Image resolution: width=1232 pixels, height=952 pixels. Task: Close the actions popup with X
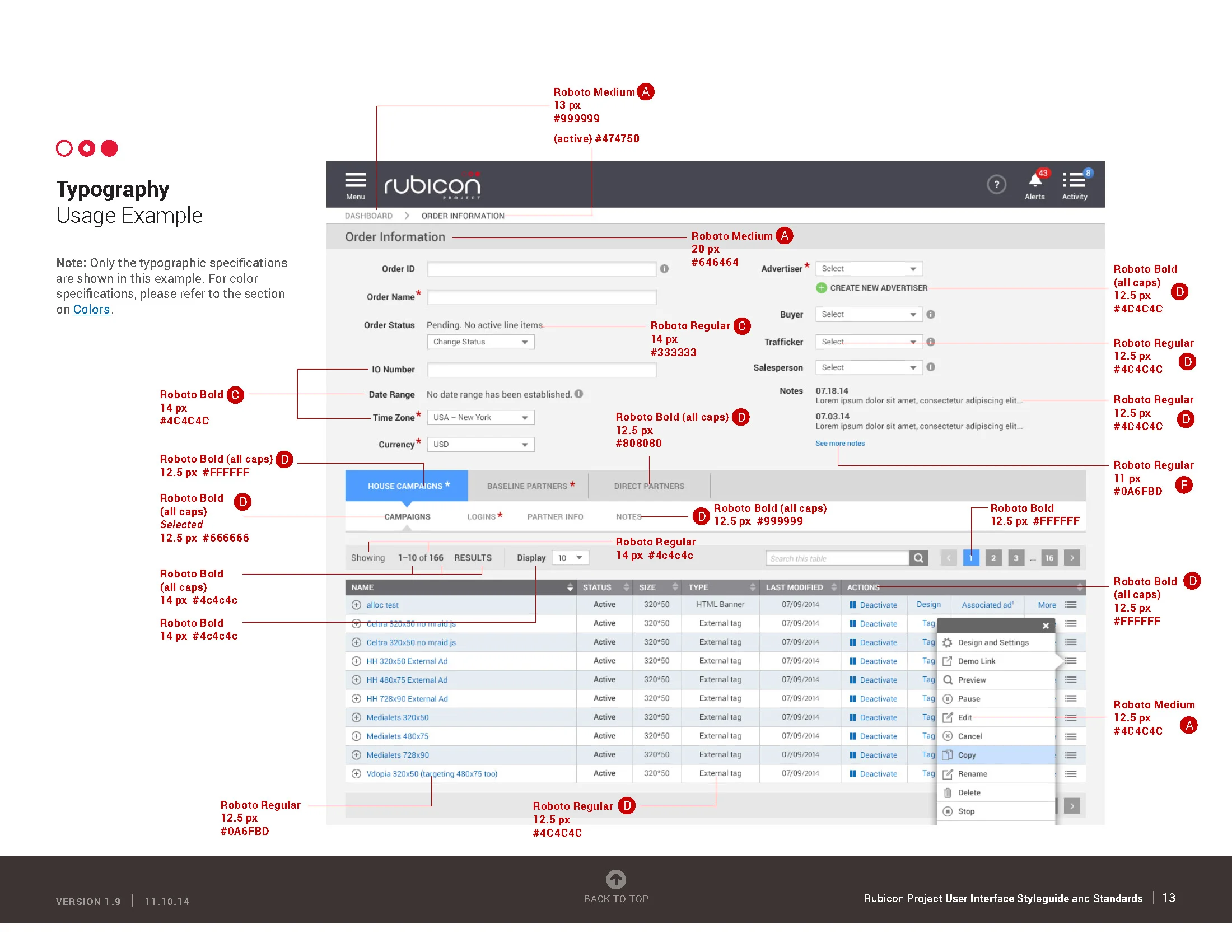coord(1046,626)
